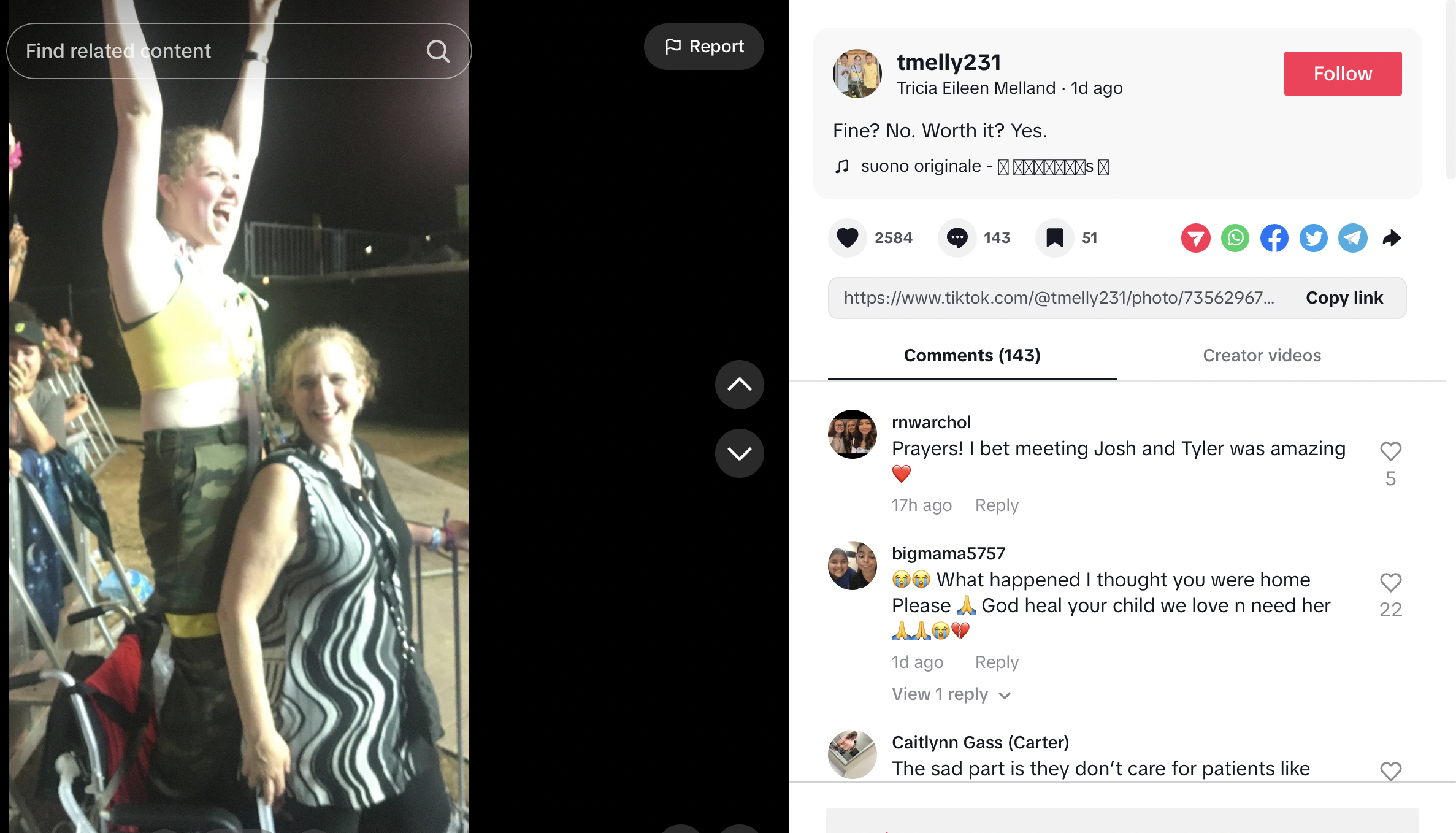Click the Find related content field
1456x833 pixels.
coord(209,51)
